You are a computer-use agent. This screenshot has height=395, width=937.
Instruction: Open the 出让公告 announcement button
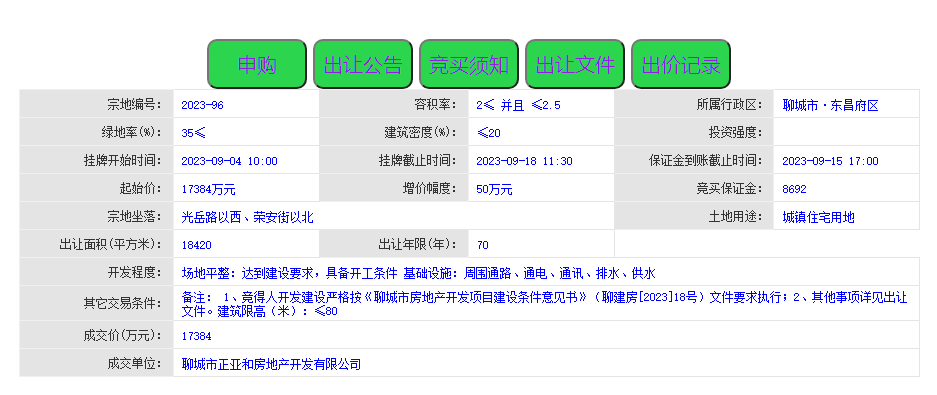point(363,65)
